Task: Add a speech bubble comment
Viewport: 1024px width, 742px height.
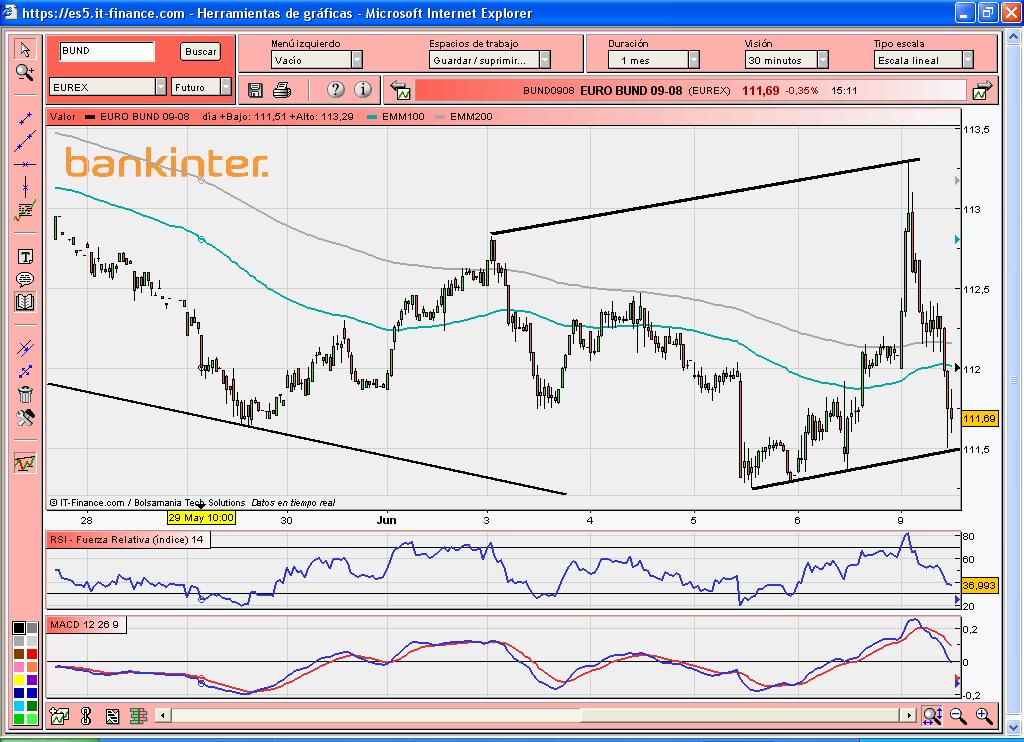Action: pos(25,280)
